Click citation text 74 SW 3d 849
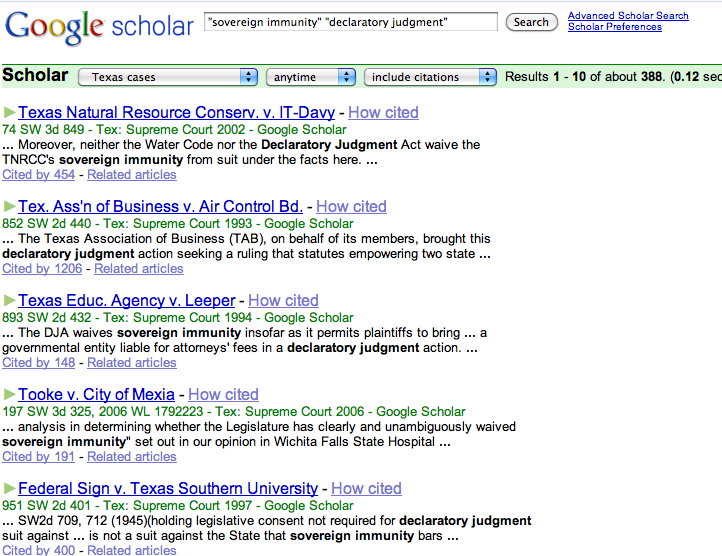Image resolution: width=722 pixels, height=556 pixels. click(x=43, y=129)
